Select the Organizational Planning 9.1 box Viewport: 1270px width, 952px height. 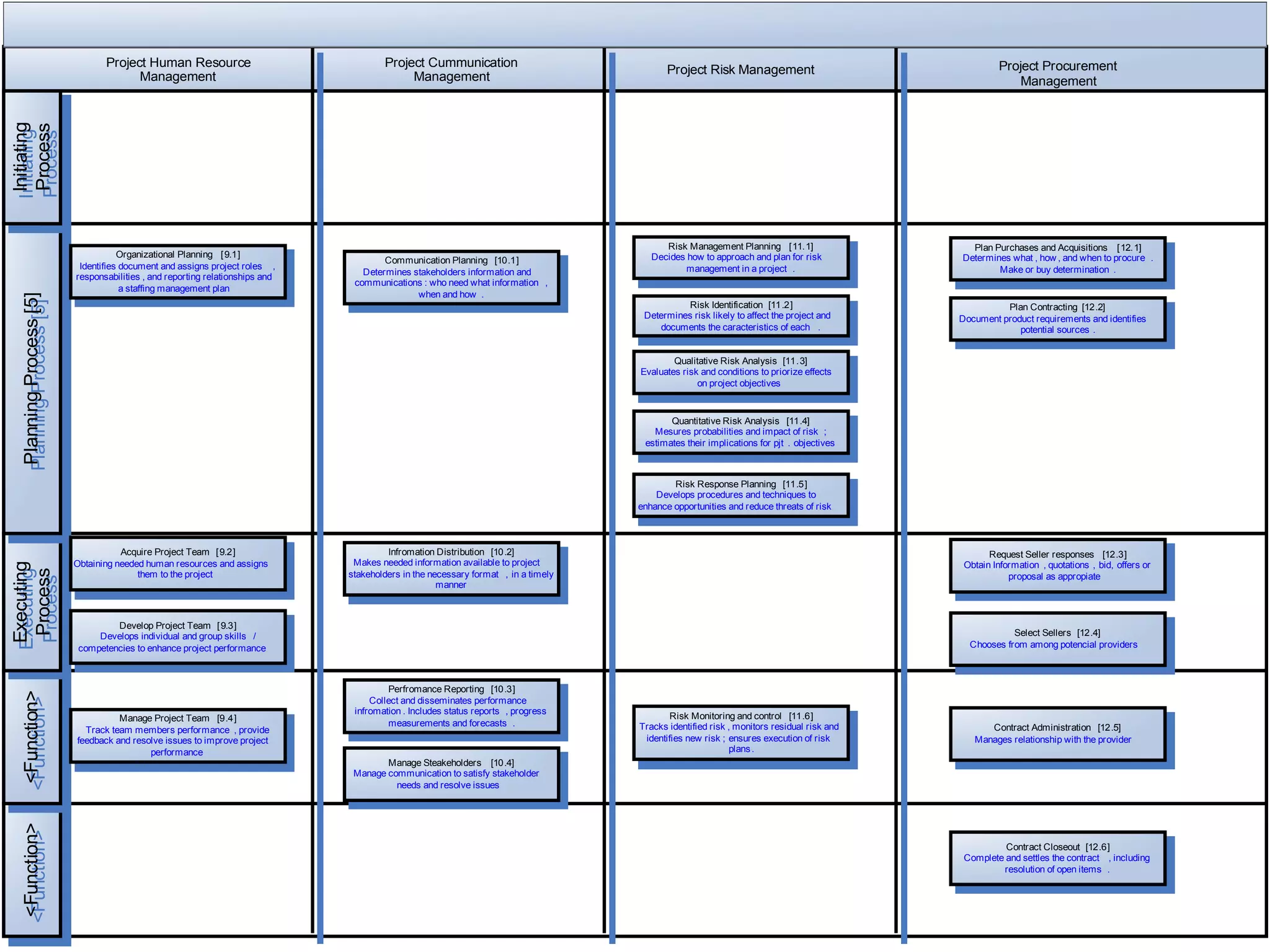tap(178, 271)
